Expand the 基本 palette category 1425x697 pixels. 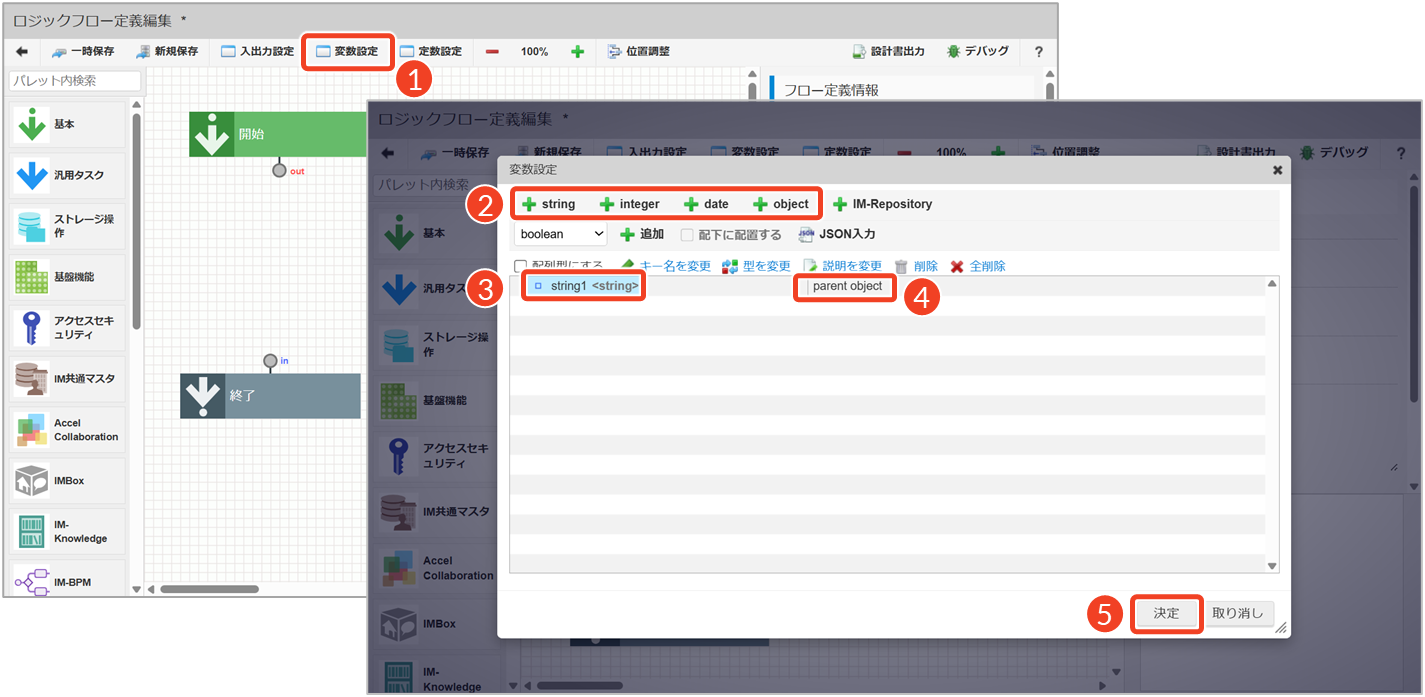tap(68, 124)
